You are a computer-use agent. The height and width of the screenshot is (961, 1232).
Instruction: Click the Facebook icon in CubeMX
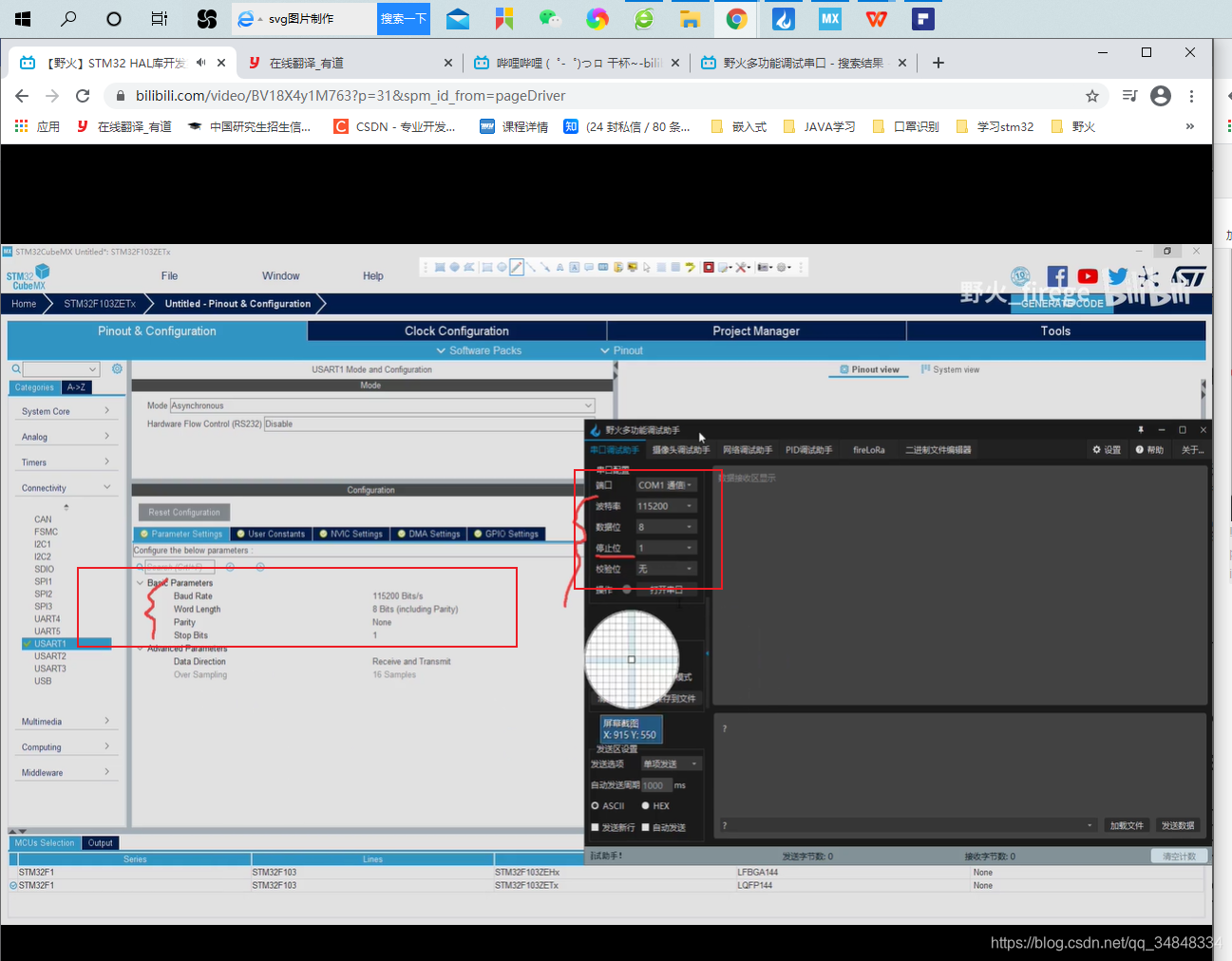pyautogui.click(x=1057, y=276)
